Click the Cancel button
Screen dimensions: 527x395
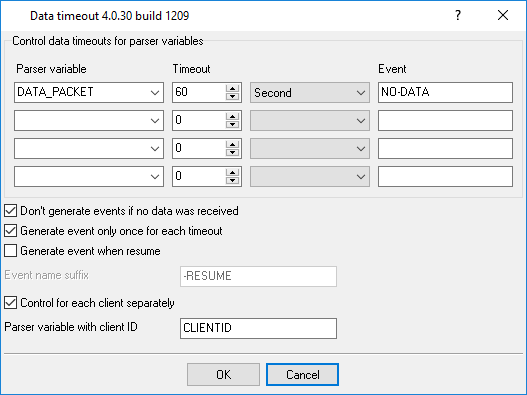(302, 374)
